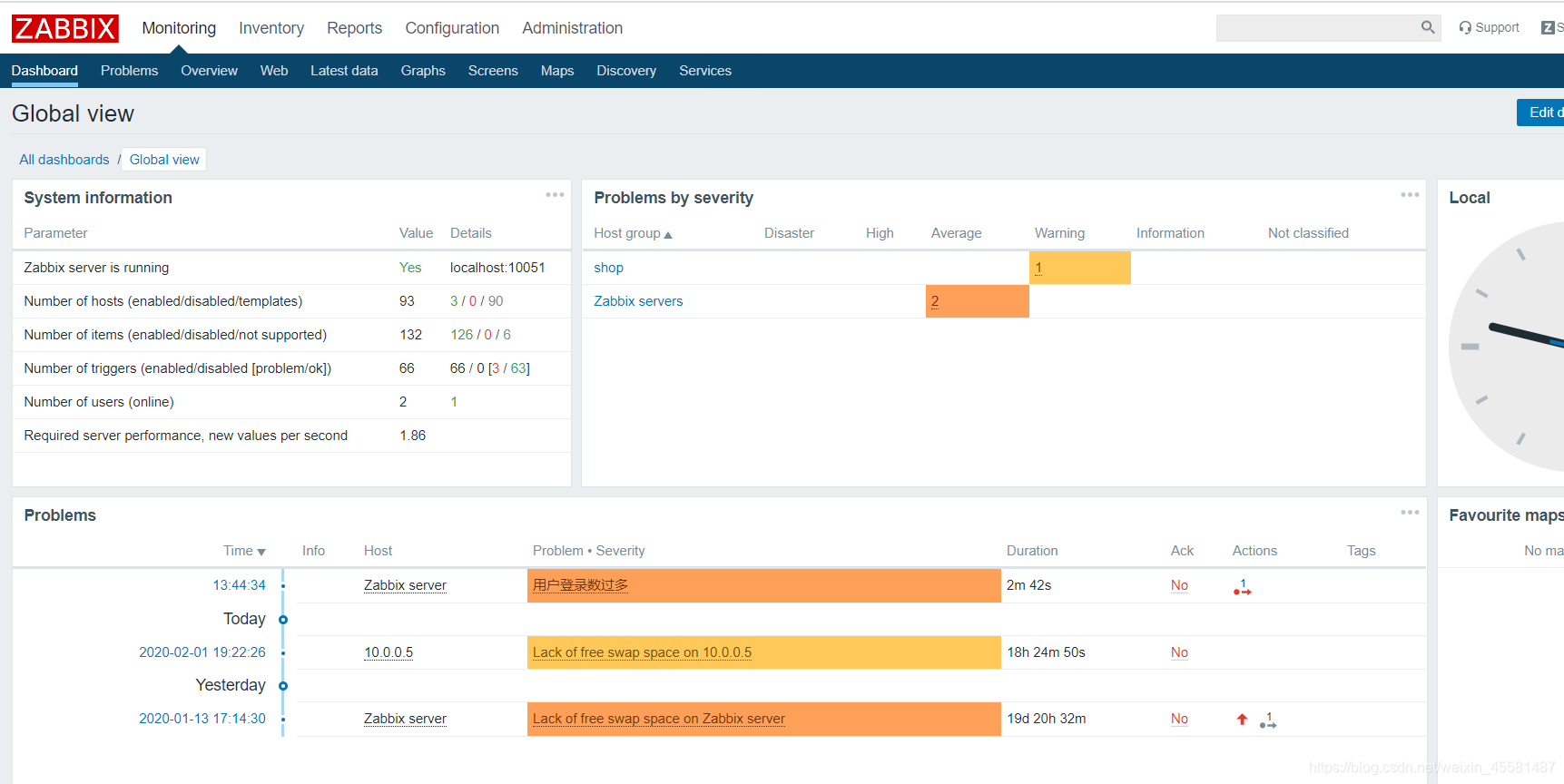Open Zabbix servers host group link
This screenshot has width=1564, height=784.
pos(638,301)
